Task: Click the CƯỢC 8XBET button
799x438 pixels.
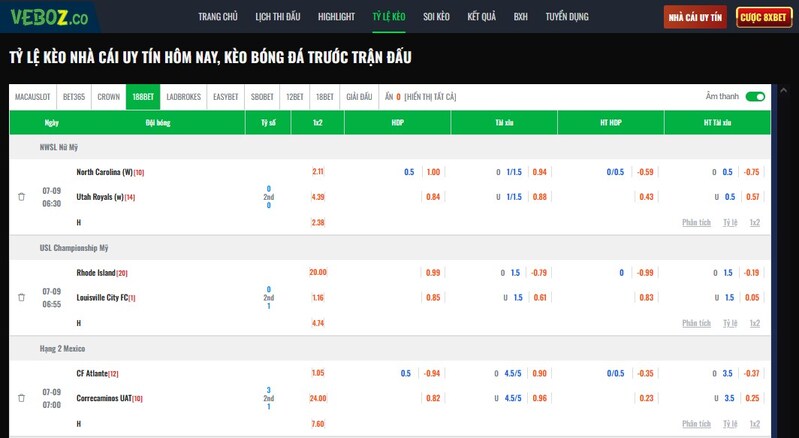Action: click(x=764, y=17)
